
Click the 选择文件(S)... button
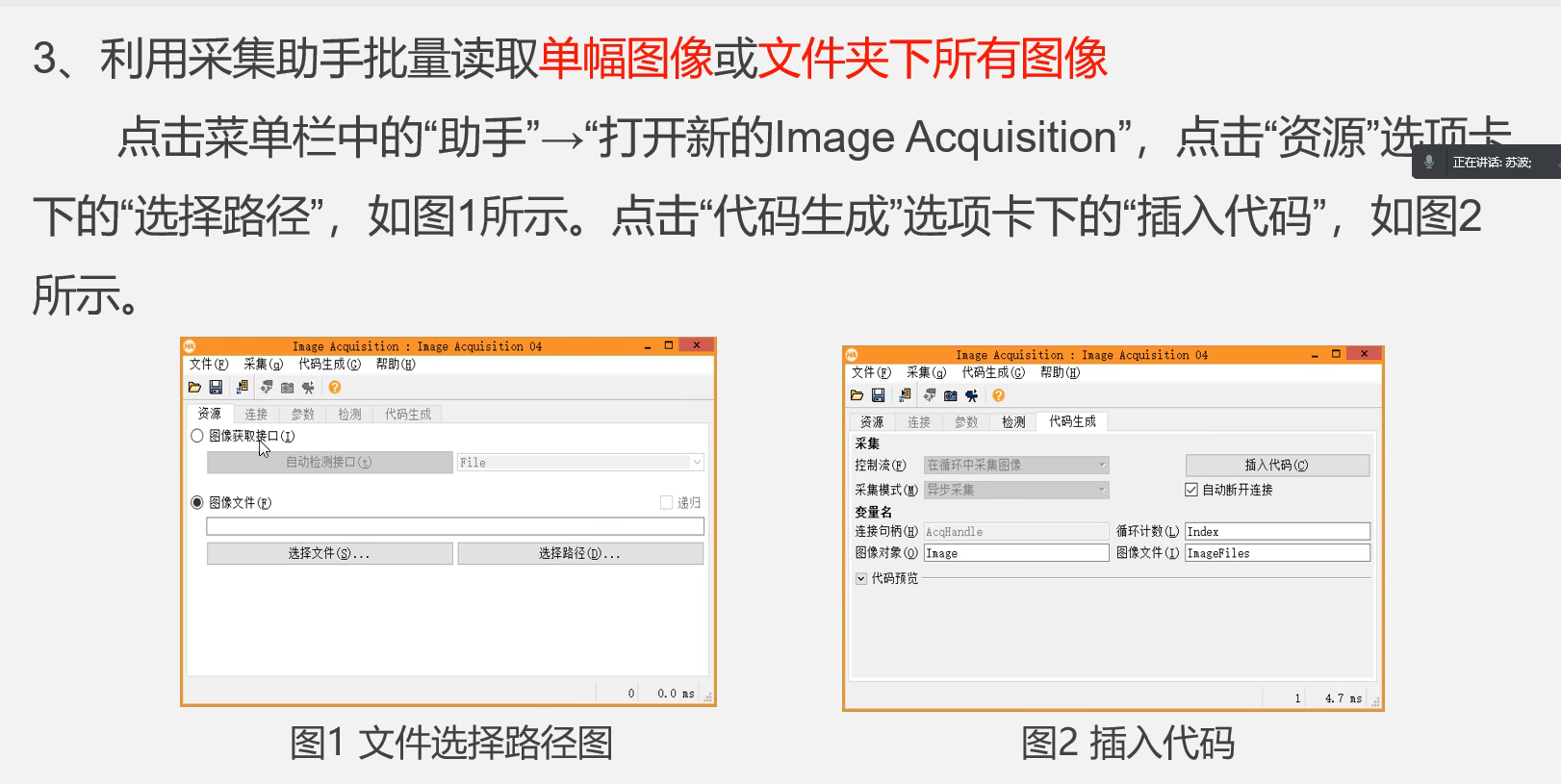[329, 554]
